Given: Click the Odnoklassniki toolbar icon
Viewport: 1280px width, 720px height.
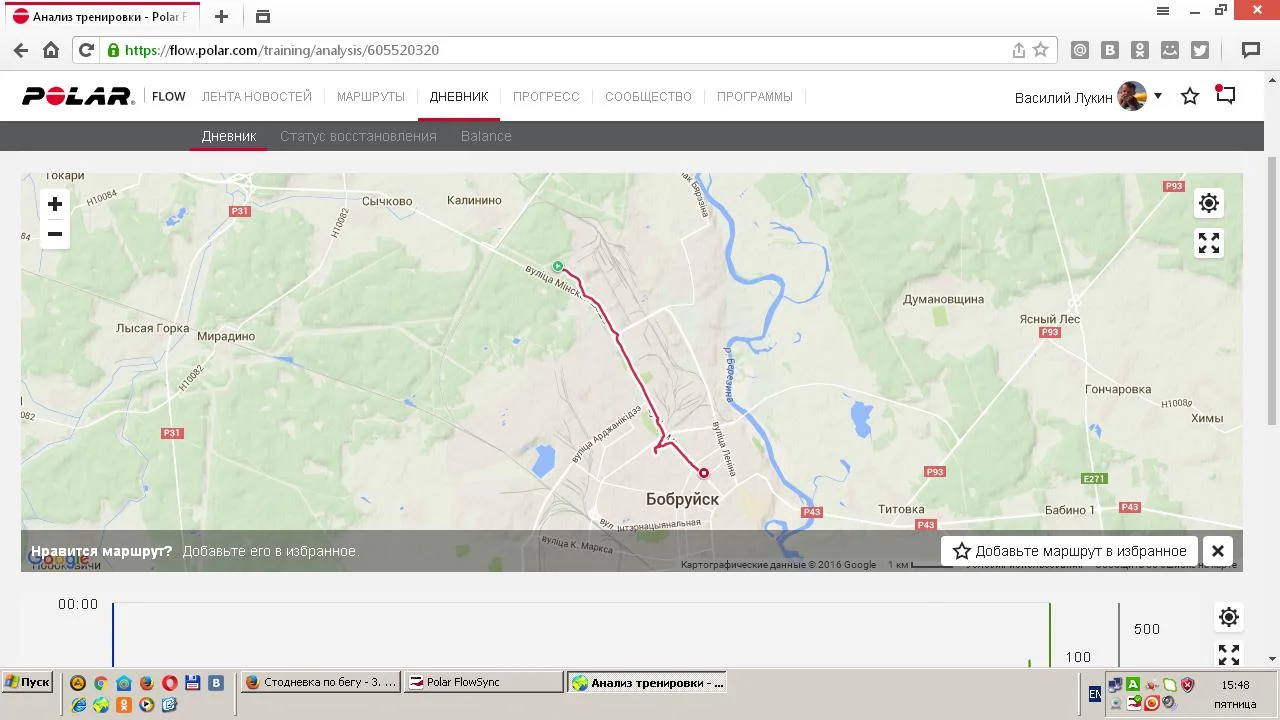Looking at the screenshot, I should pyautogui.click(x=1140, y=50).
